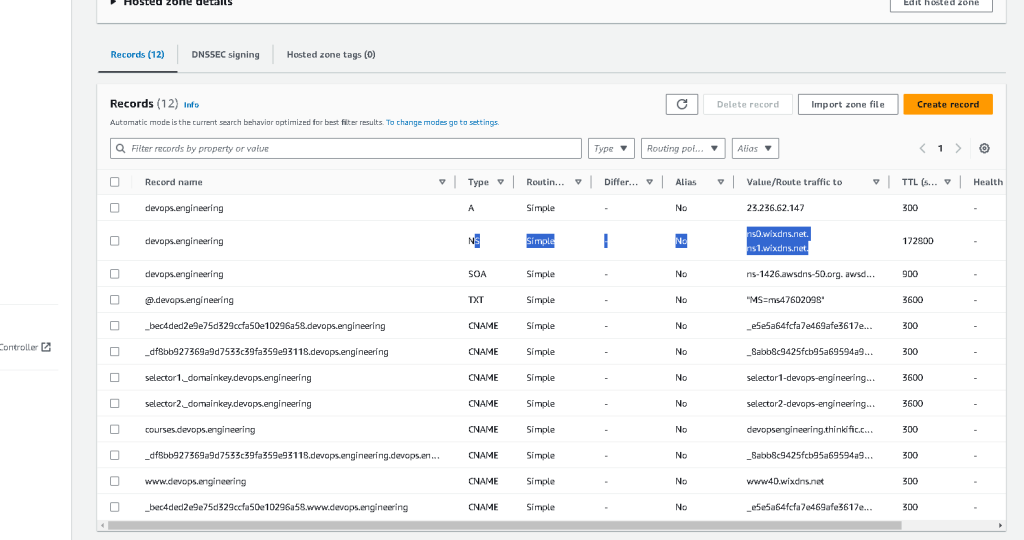1024x540 pixels.
Task: Switch to the Records (12) tab
Action: click(x=137, y=55)
